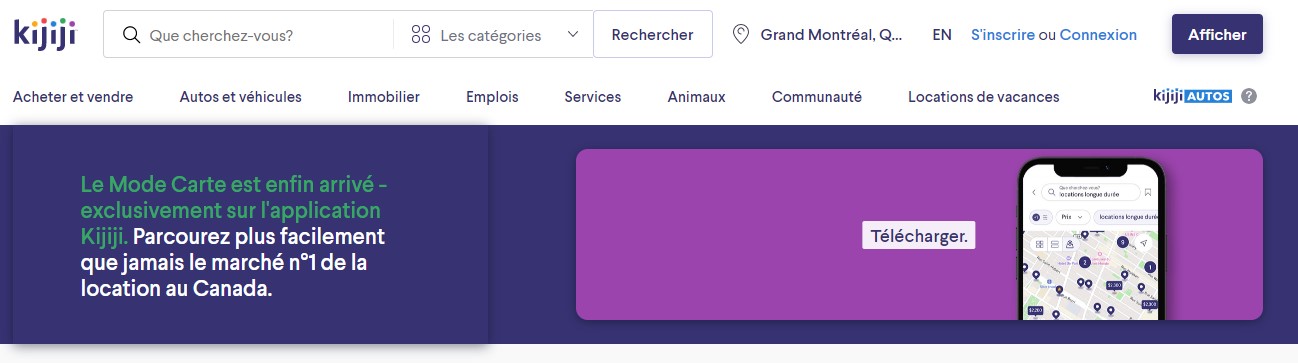Viewport: 1298px width, 363px height.
Task: Open the Animaux menu
Action: tap(696, 97)
